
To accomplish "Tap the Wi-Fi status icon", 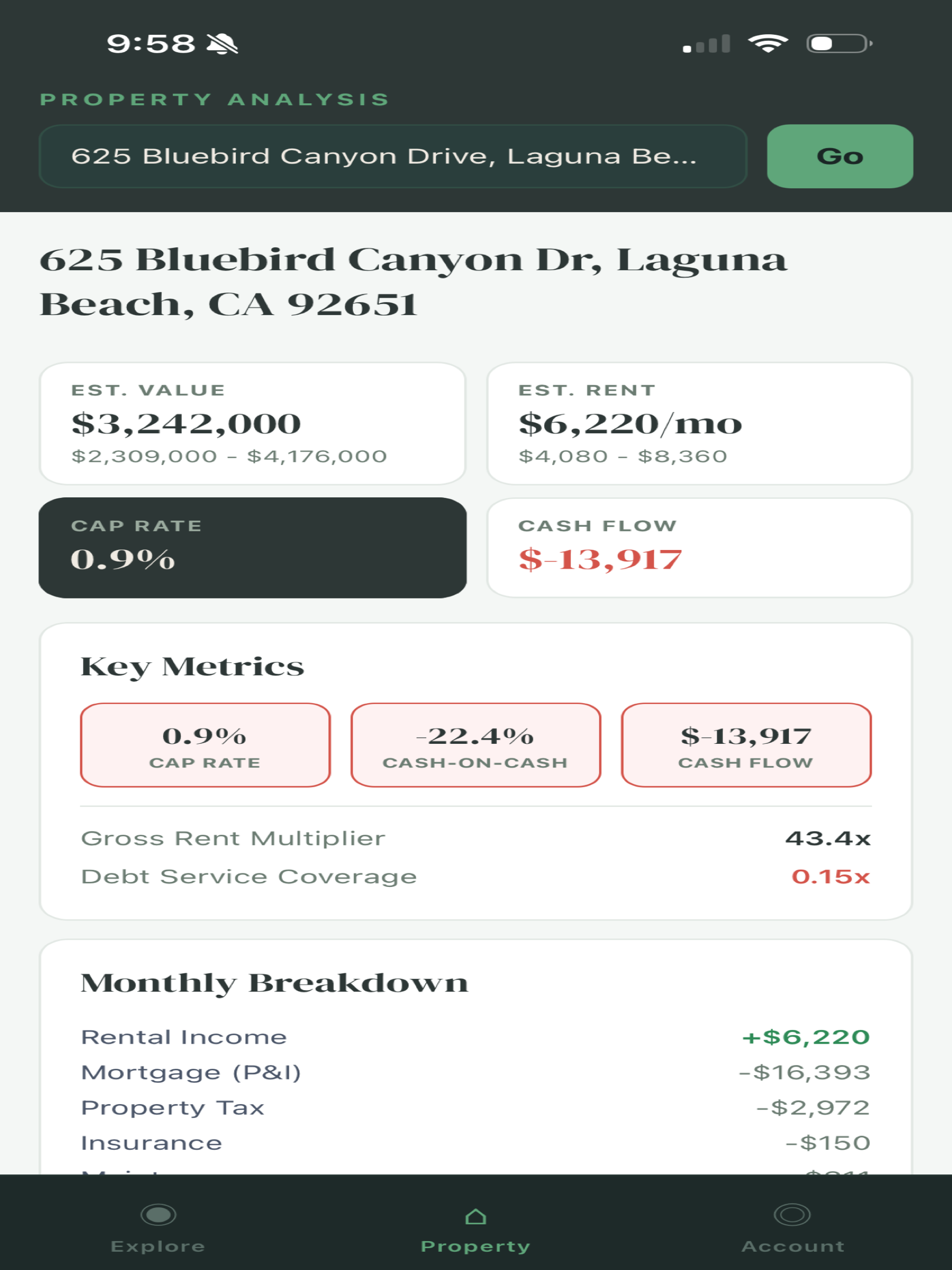I will tap(767, 43).
